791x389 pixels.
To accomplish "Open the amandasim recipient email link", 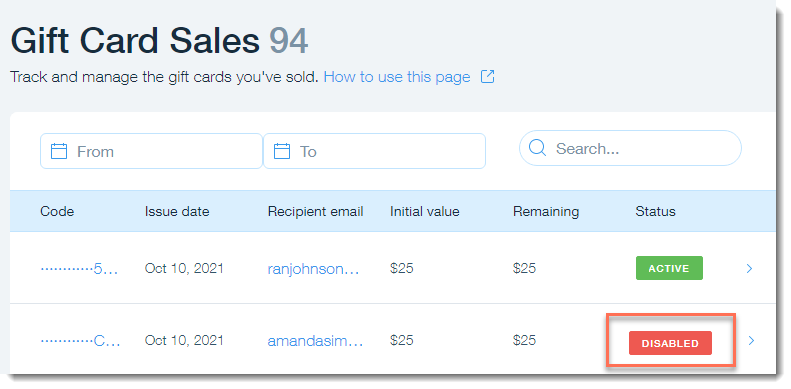I will point(315,341).
